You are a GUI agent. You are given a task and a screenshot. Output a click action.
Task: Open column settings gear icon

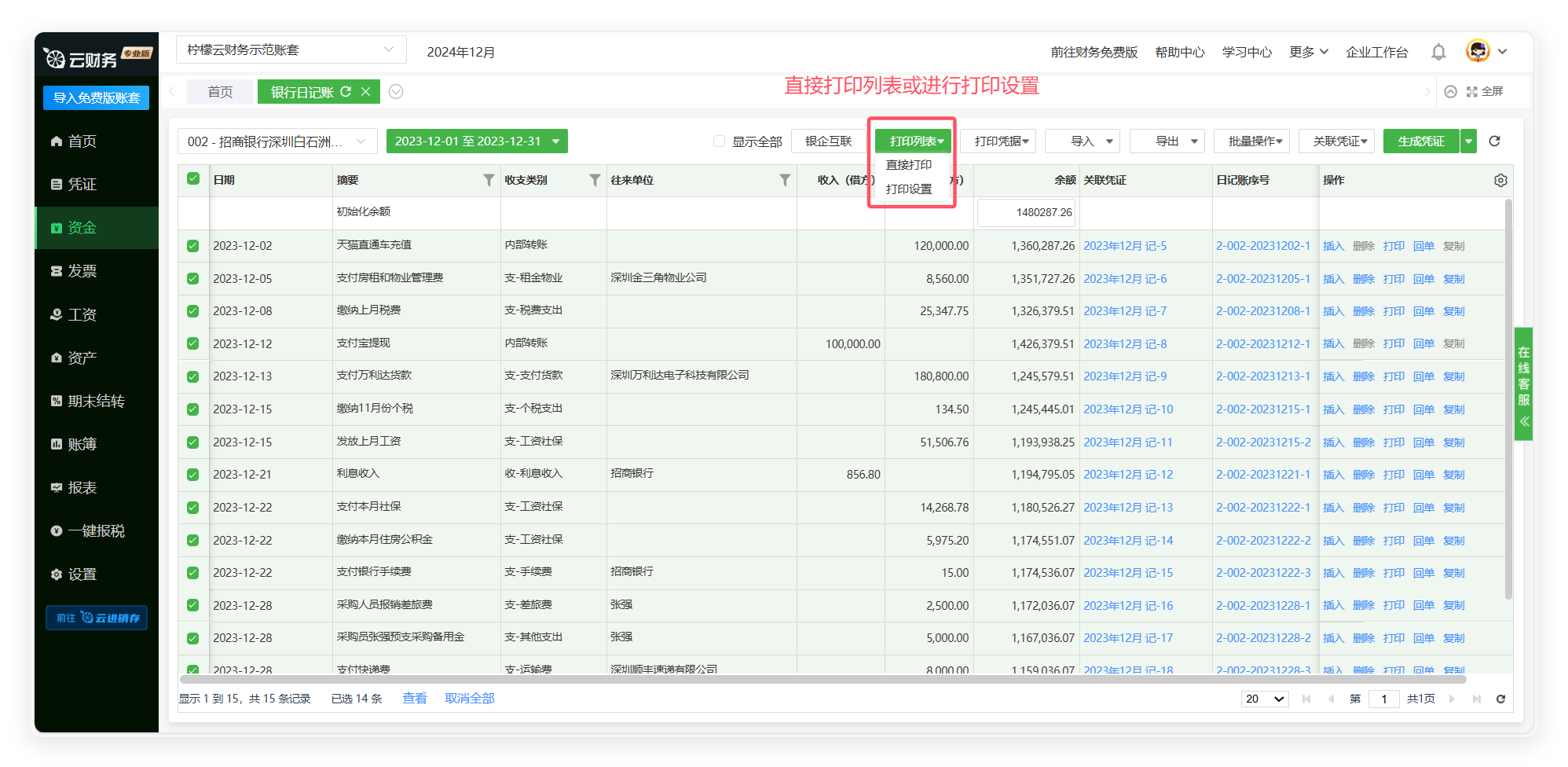coord(1500,180)
